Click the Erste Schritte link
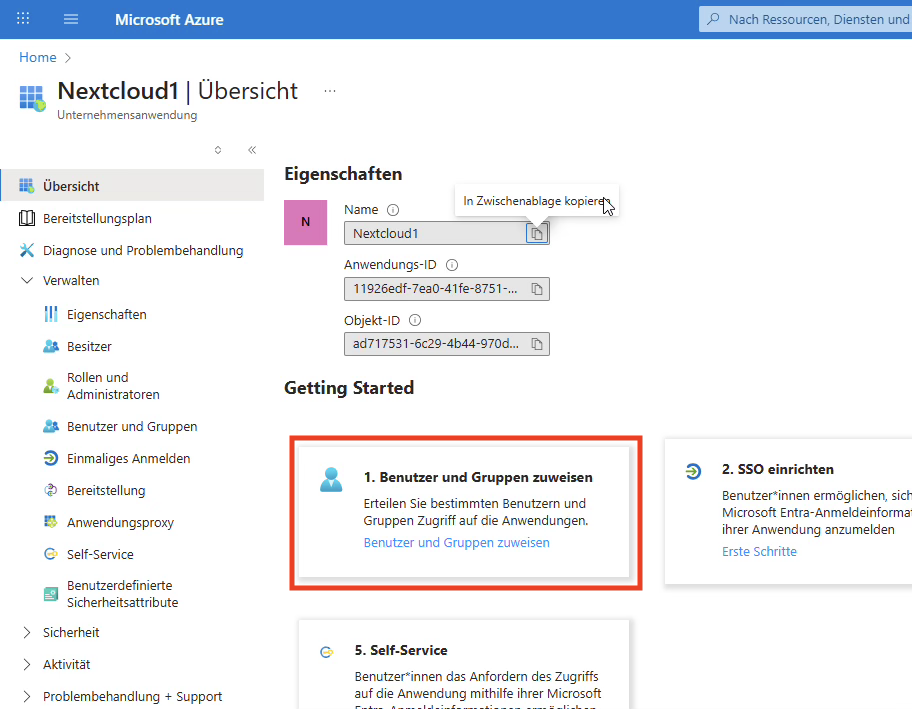The height and width of the screenshot is (709, 912). tap(759, 551)
